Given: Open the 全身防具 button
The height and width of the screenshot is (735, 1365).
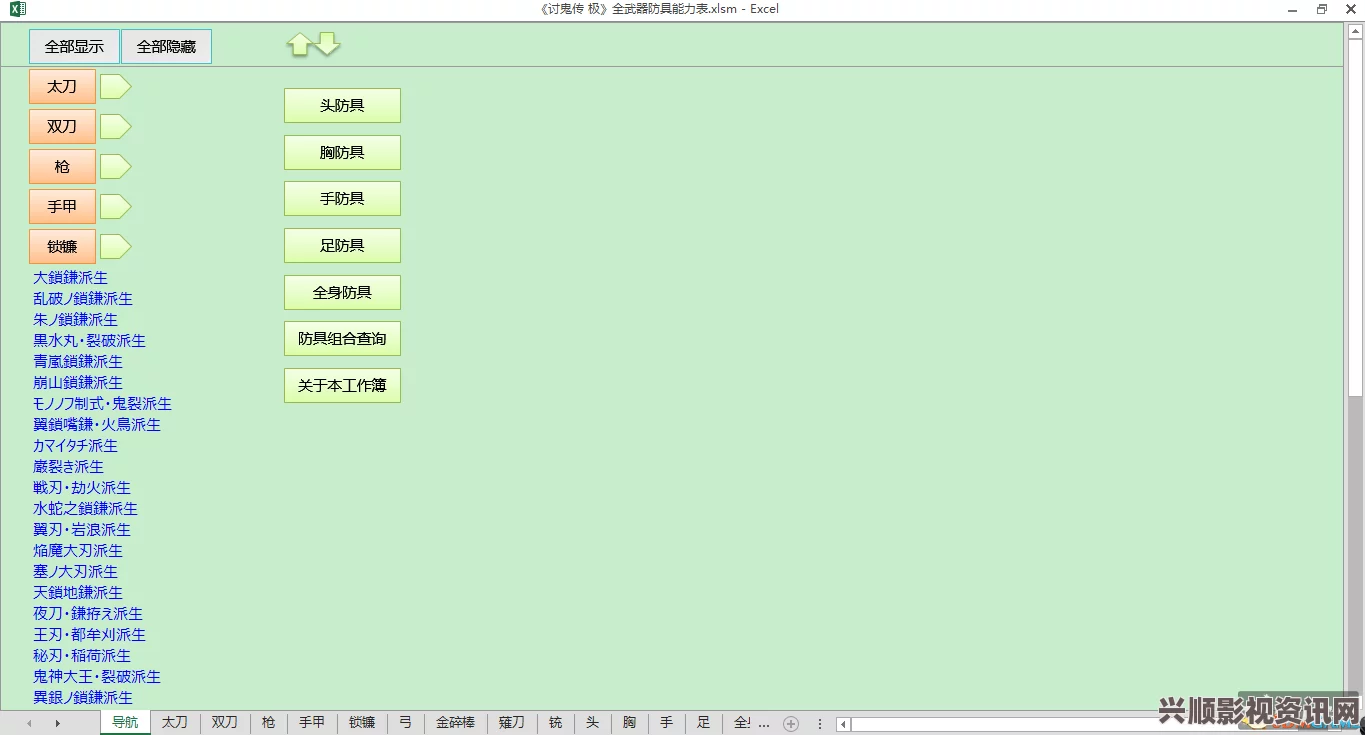Looking at the screenshot, I should (x=342, y=293).
